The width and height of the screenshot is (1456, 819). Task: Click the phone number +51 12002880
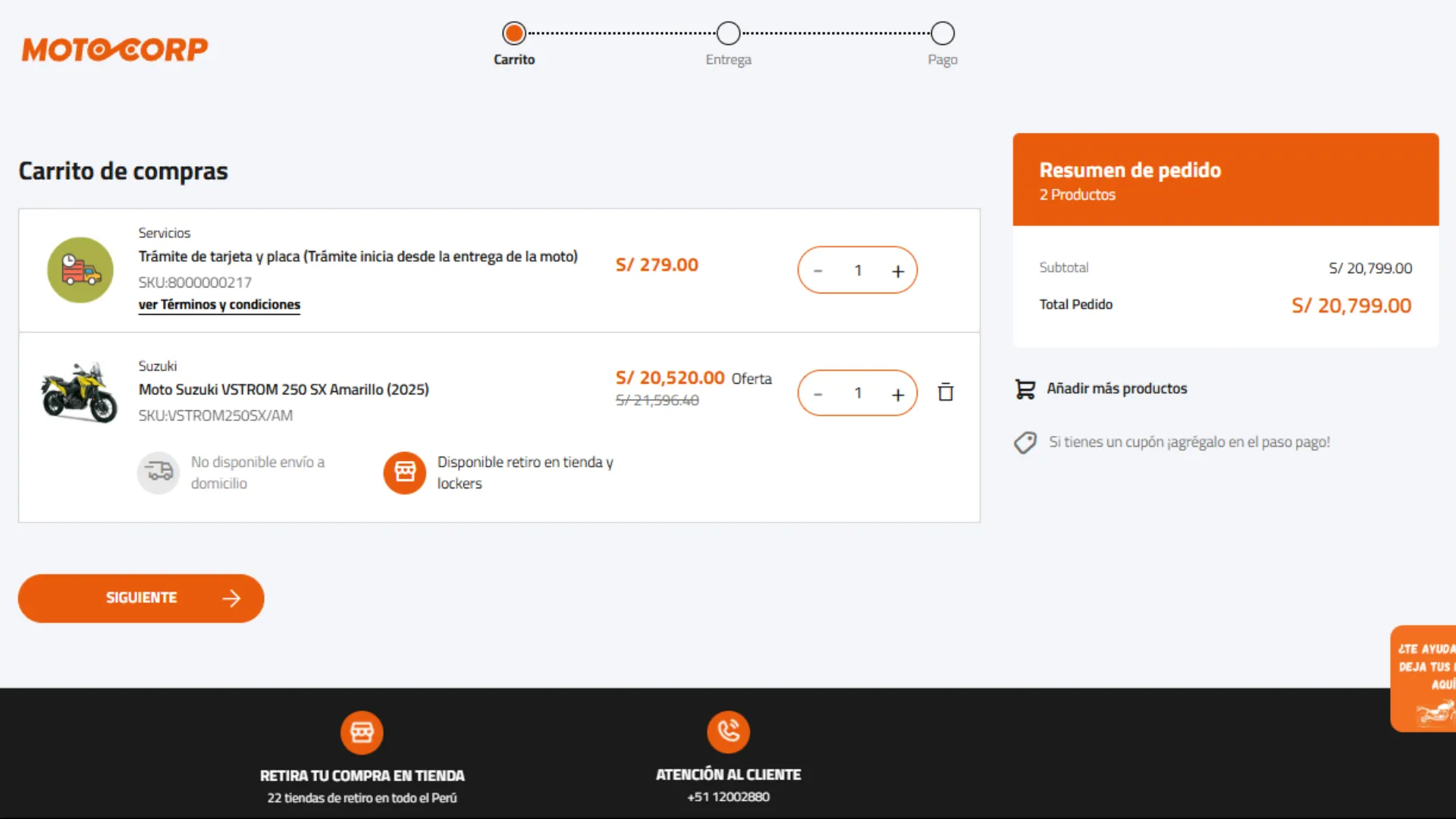pos(728,797)
